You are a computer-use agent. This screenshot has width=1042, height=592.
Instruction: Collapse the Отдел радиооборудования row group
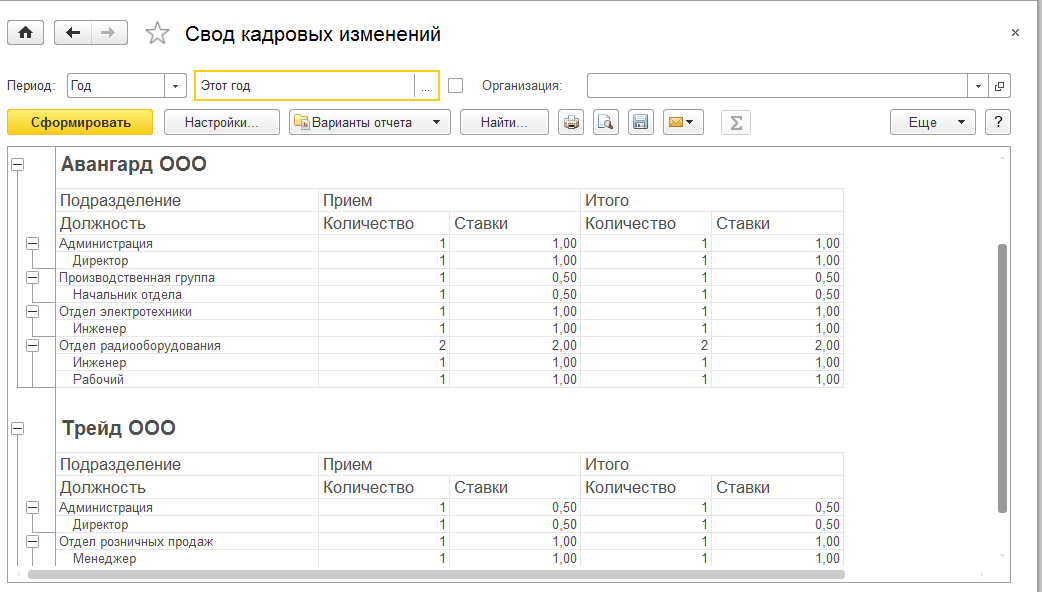pos(33,346)
